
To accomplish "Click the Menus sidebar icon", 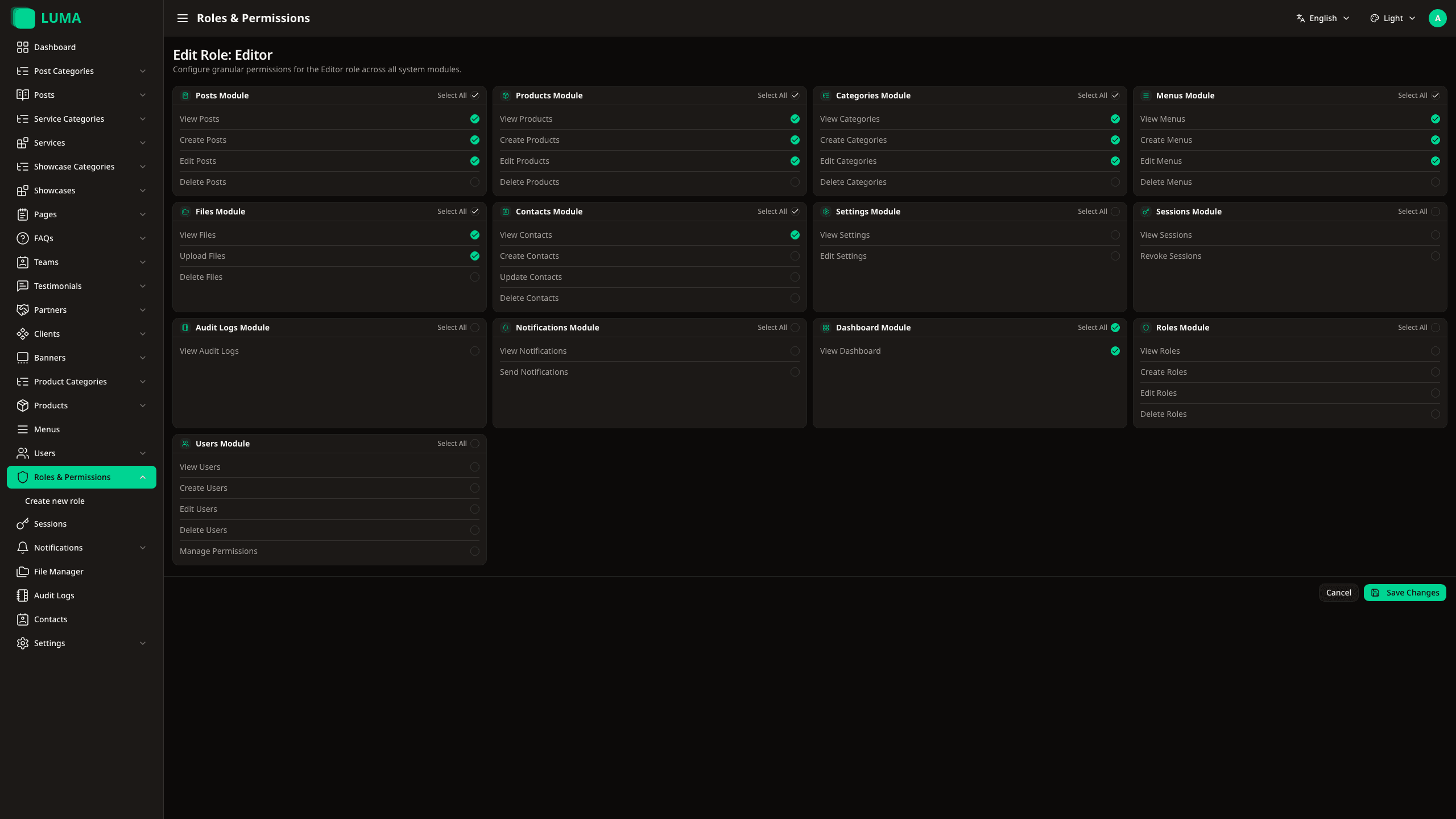I will (x=23, y=429).
